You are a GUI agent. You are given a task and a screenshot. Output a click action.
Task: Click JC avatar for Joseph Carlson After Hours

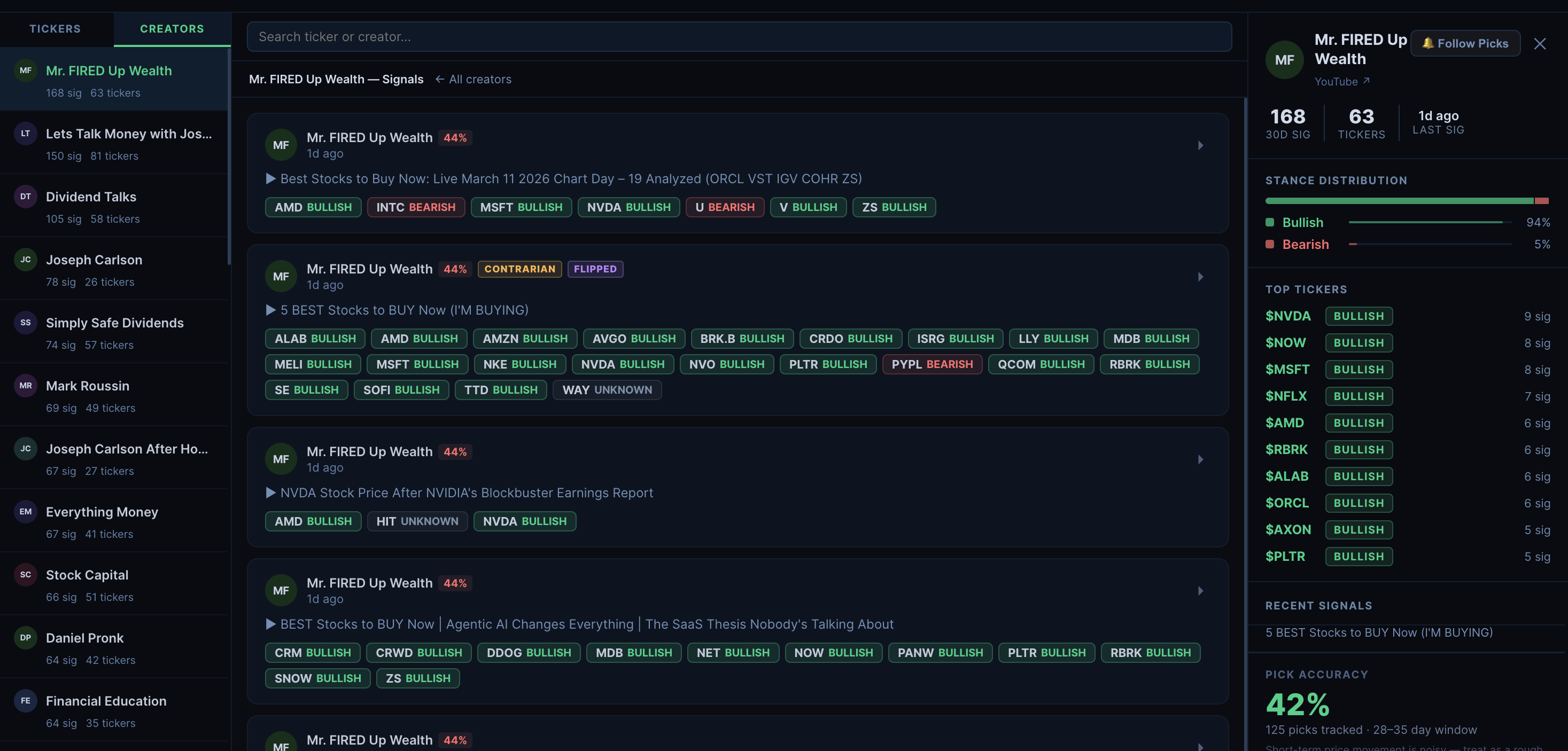pyautogui.click(x=26, y=449)
